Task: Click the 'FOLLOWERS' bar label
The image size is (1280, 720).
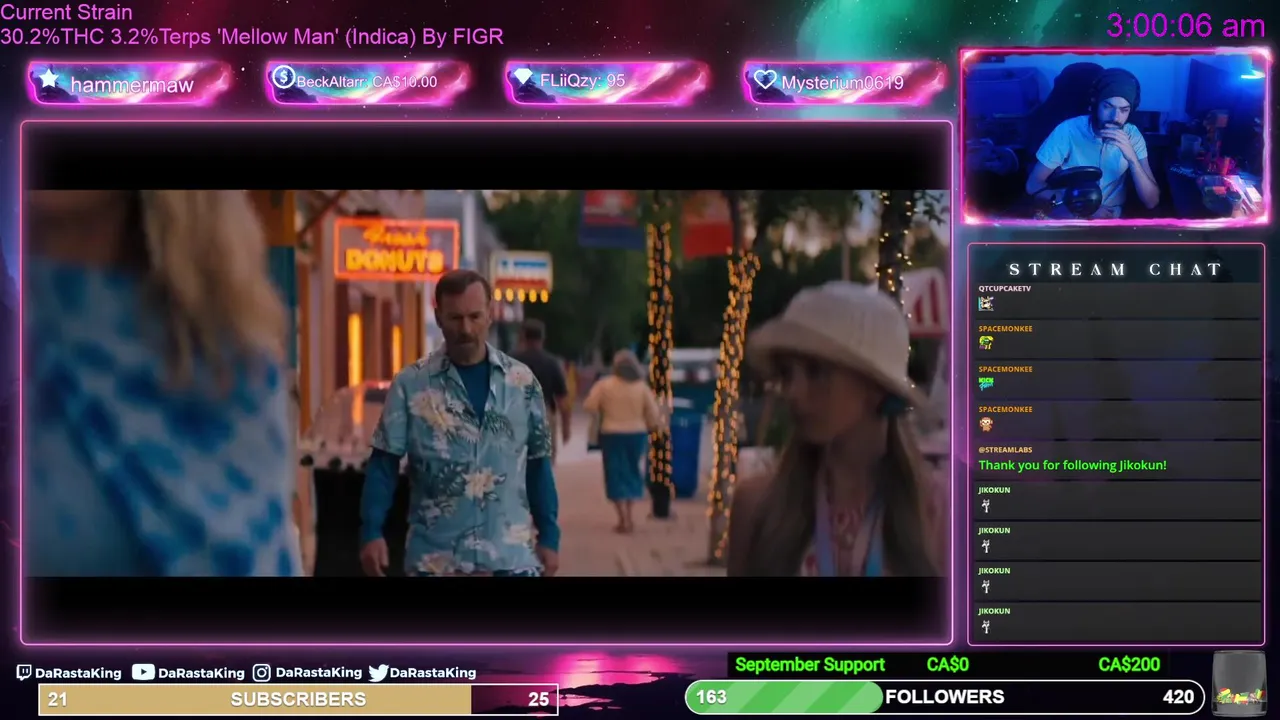Action: click(x=944, y=697)
